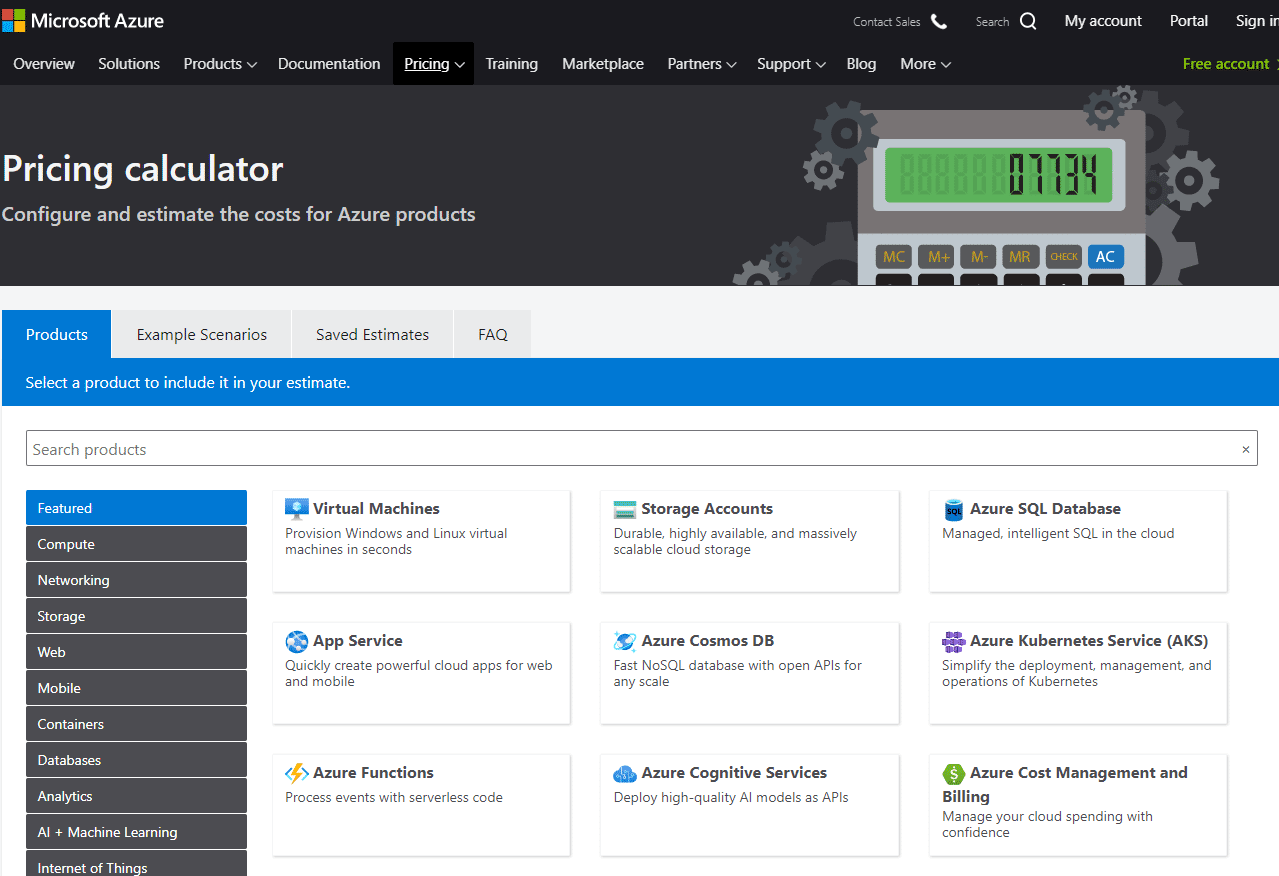
Task: Click the Azure SQL Database icon
Action: point(954,509)
